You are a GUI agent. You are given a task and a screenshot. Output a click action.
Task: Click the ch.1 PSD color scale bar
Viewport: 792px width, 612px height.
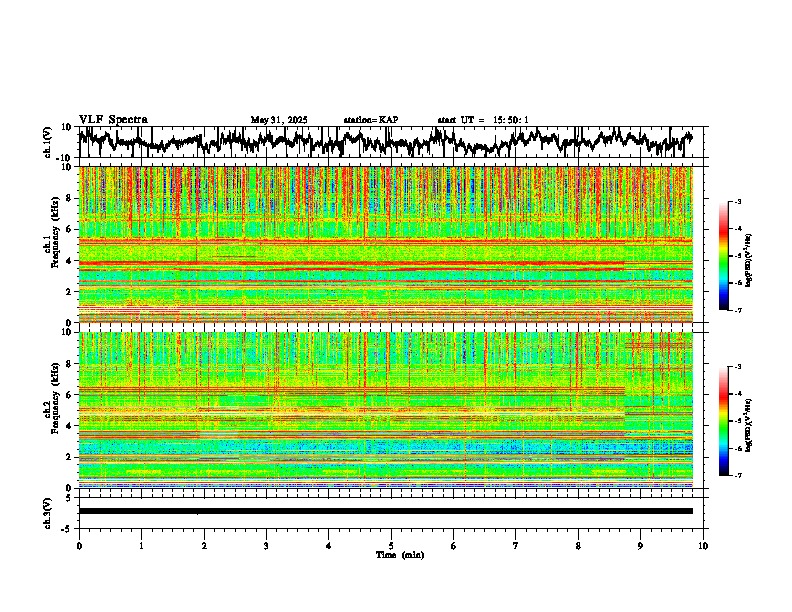click(x=723, y=256)
